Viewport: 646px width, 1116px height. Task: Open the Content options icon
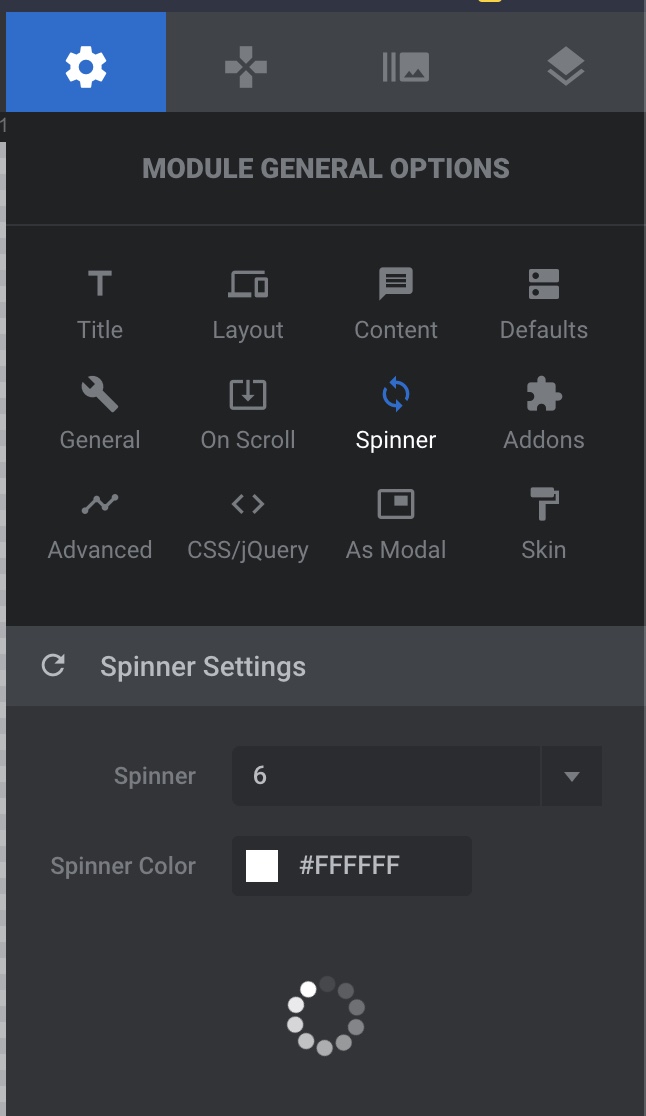[396, 285]
